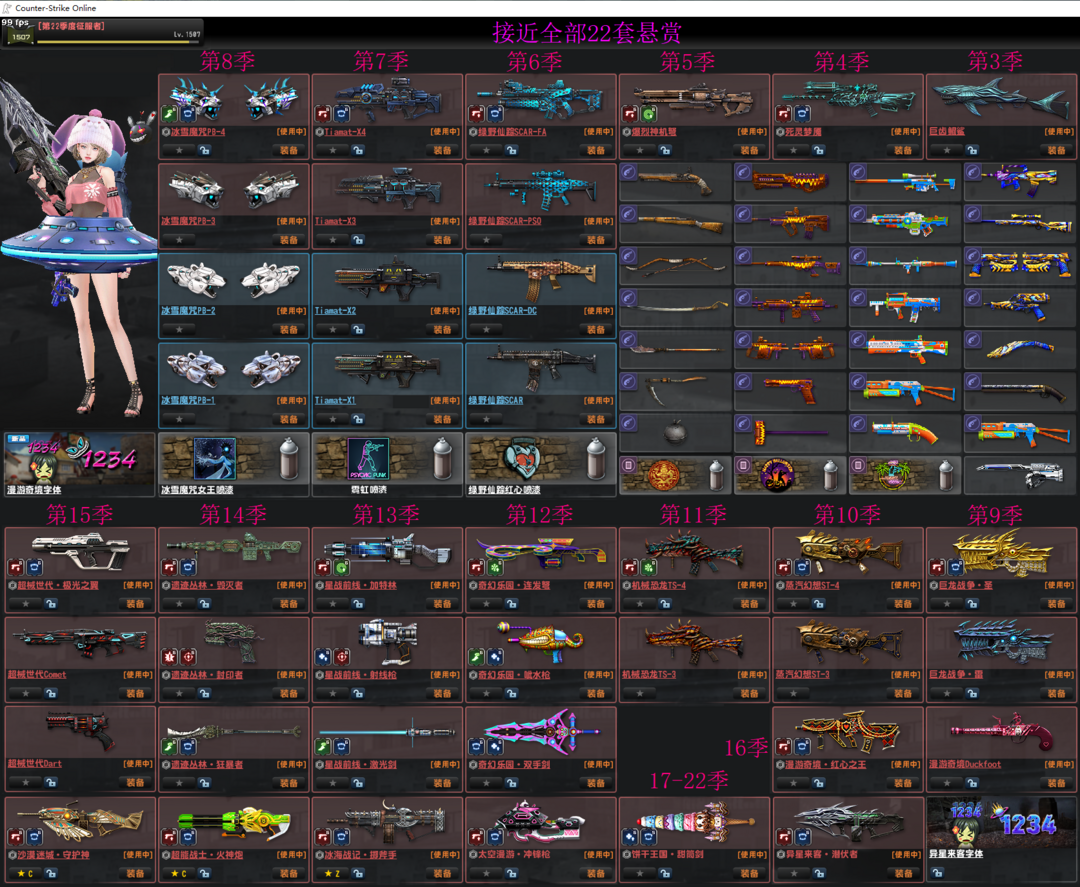Click 装备 button on Tiamat-X1

pyautogui.click(x=443, y=419)
